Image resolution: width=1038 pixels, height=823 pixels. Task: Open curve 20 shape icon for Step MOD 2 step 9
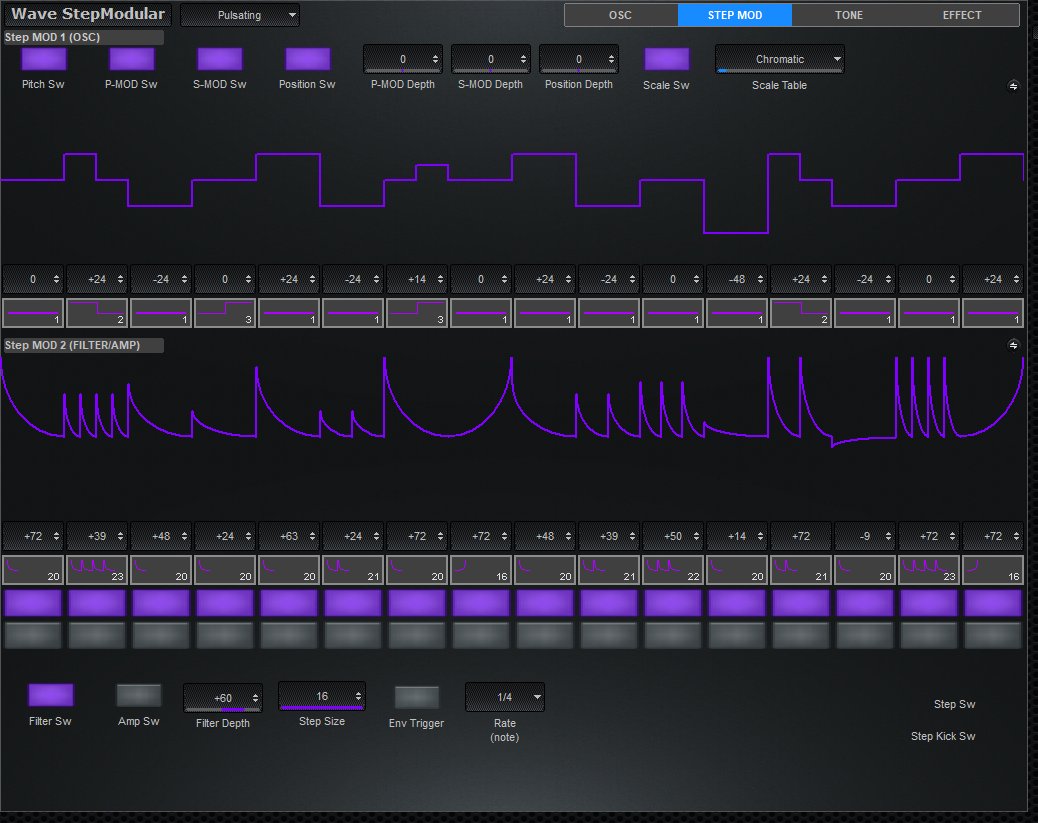[545, 570]
